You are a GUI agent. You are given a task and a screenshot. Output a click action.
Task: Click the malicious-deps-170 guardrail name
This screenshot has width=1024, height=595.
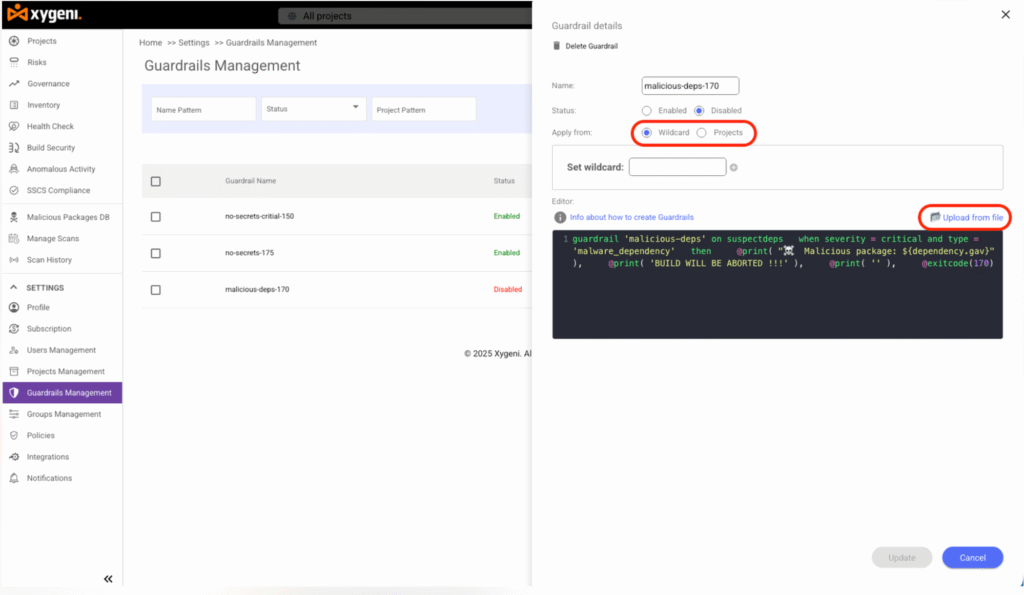(x=257, y=289)
